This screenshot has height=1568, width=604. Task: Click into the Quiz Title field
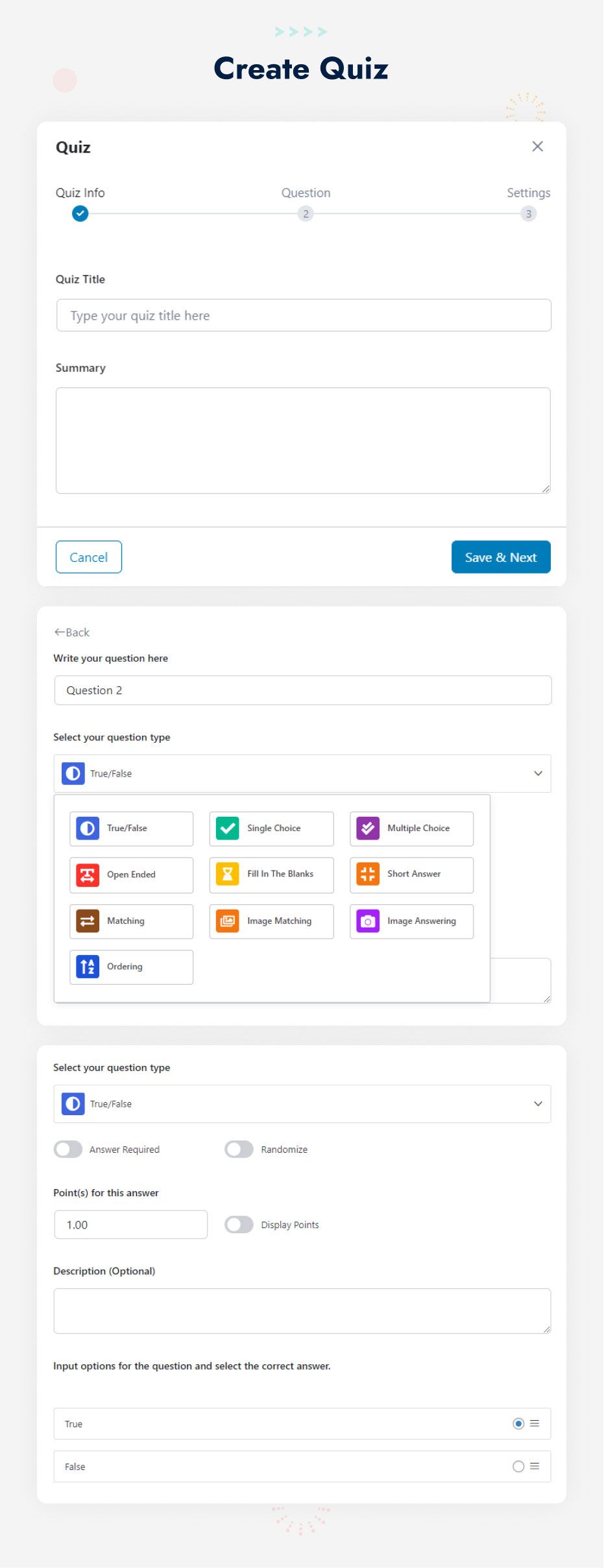point(304,315)
